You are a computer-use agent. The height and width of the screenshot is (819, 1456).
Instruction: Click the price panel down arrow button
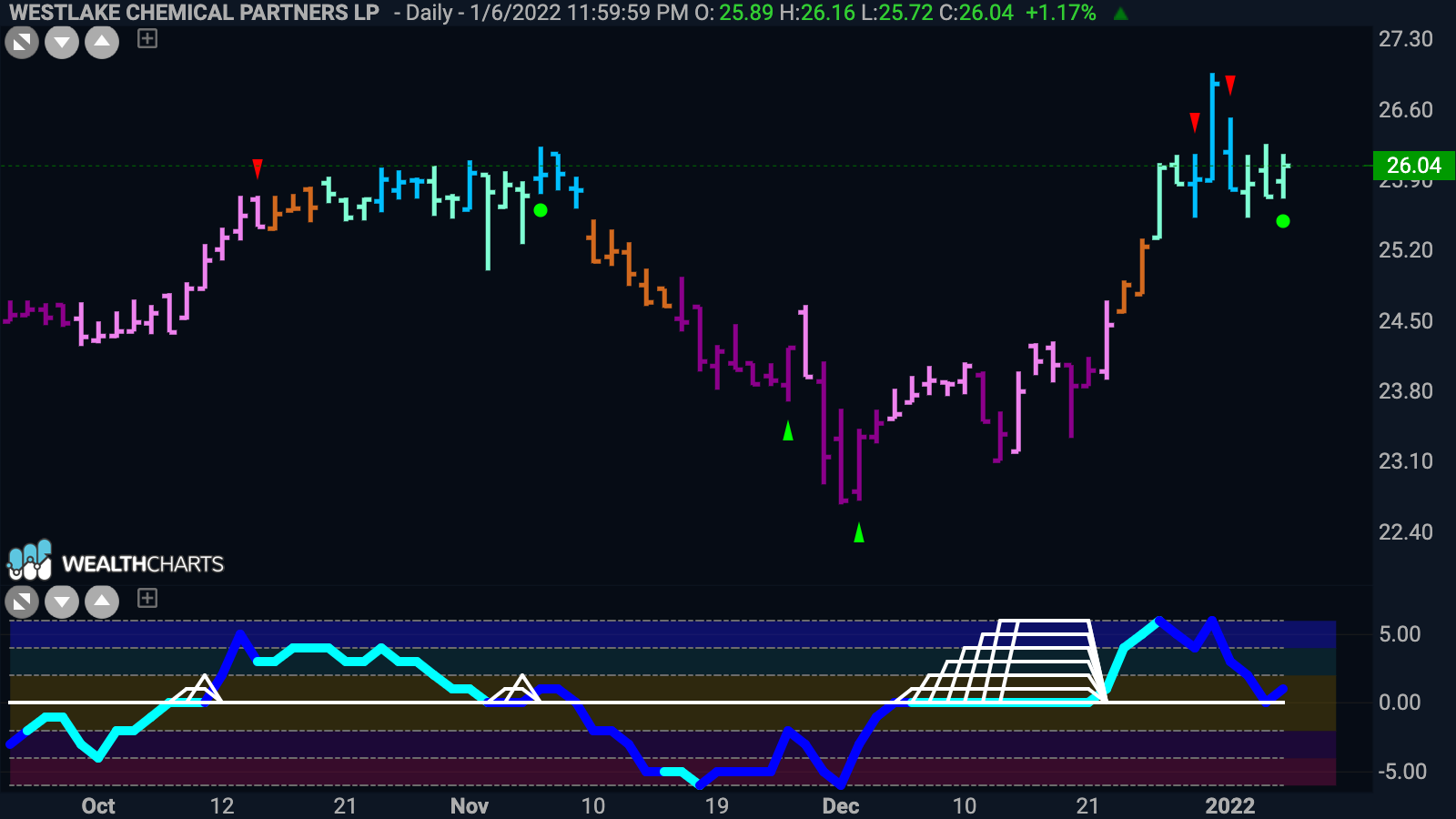tap(62, 42)
